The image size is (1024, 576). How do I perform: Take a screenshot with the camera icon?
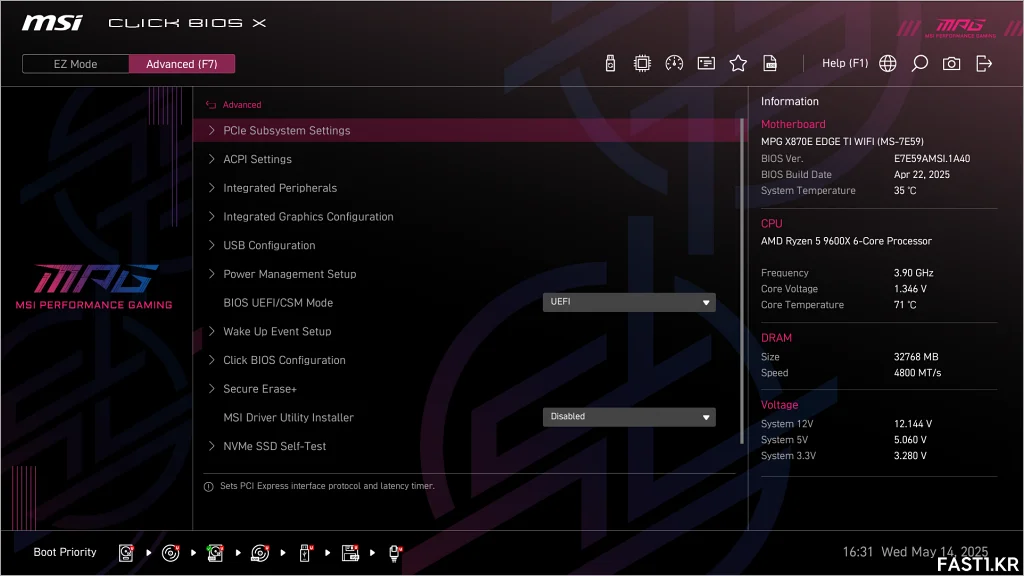[x=952, y=63]
